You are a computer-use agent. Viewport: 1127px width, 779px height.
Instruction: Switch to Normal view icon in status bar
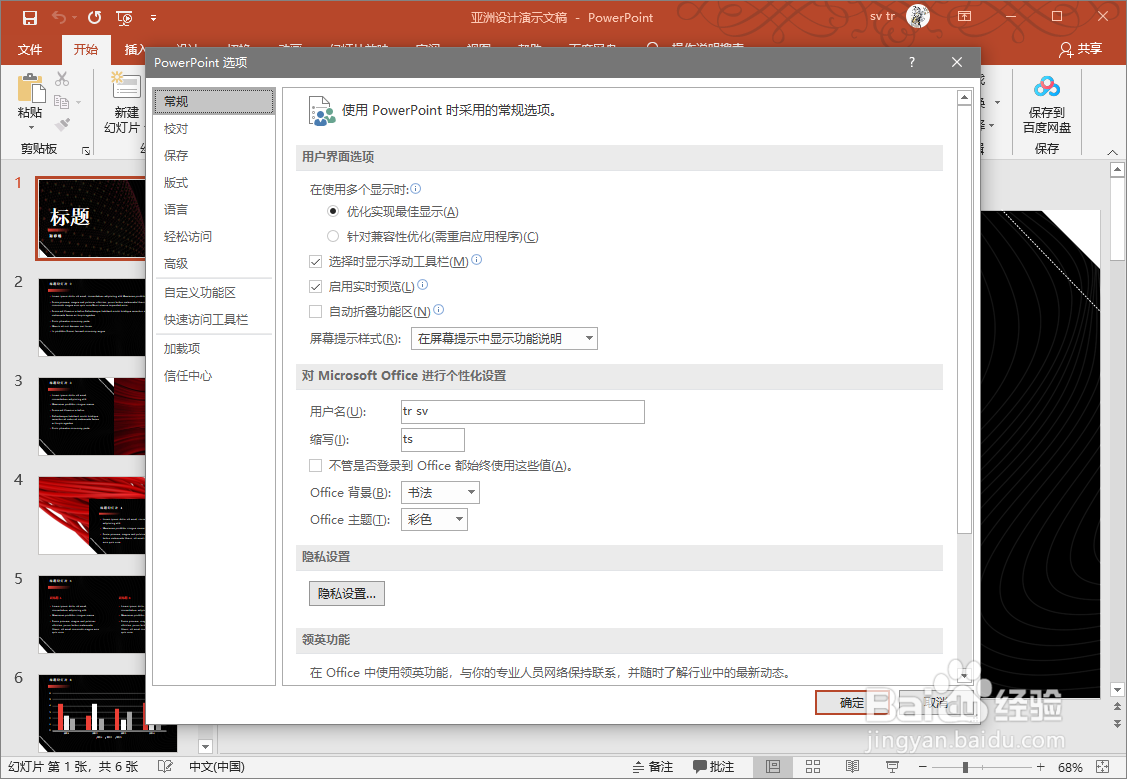pos(773,767)
